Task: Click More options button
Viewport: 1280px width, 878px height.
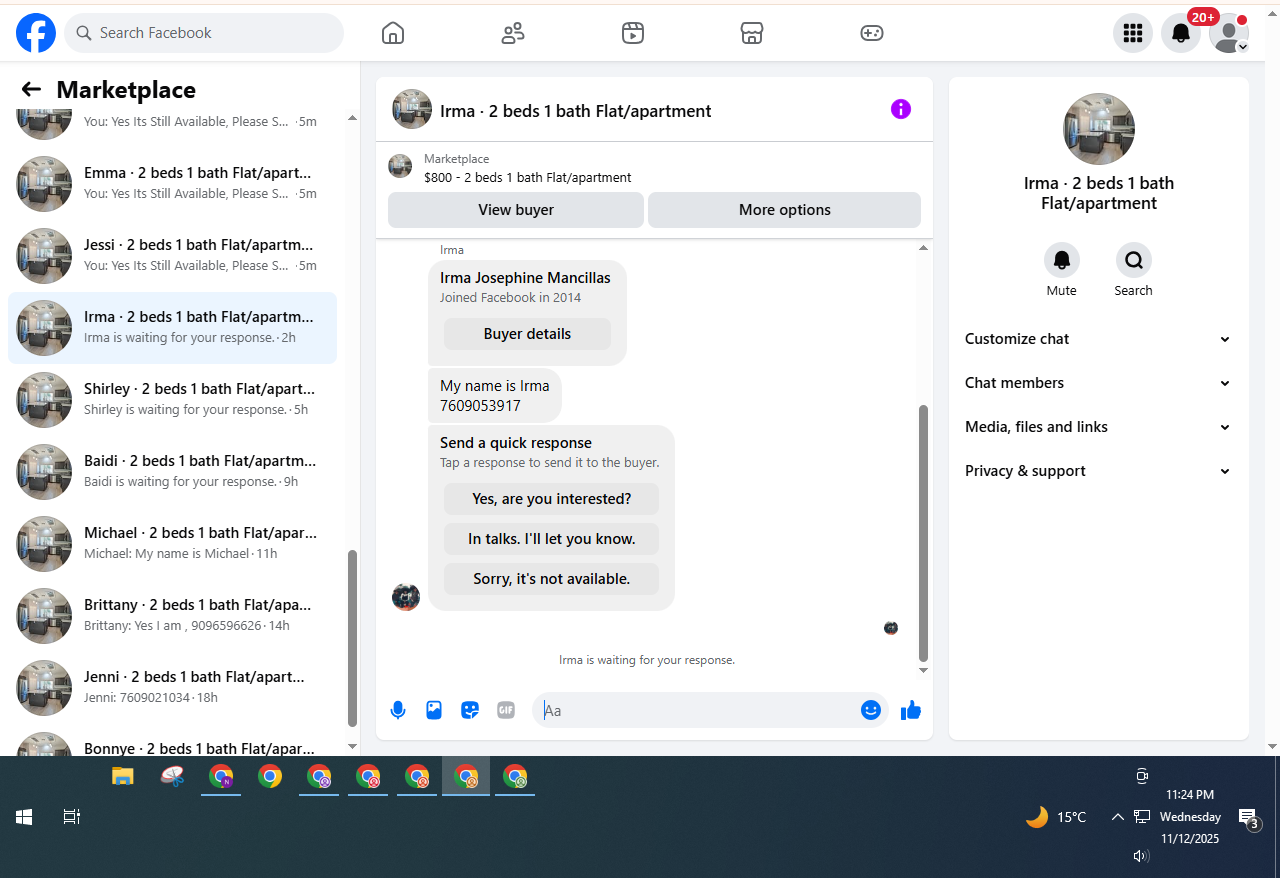Action: coord(784,210)
